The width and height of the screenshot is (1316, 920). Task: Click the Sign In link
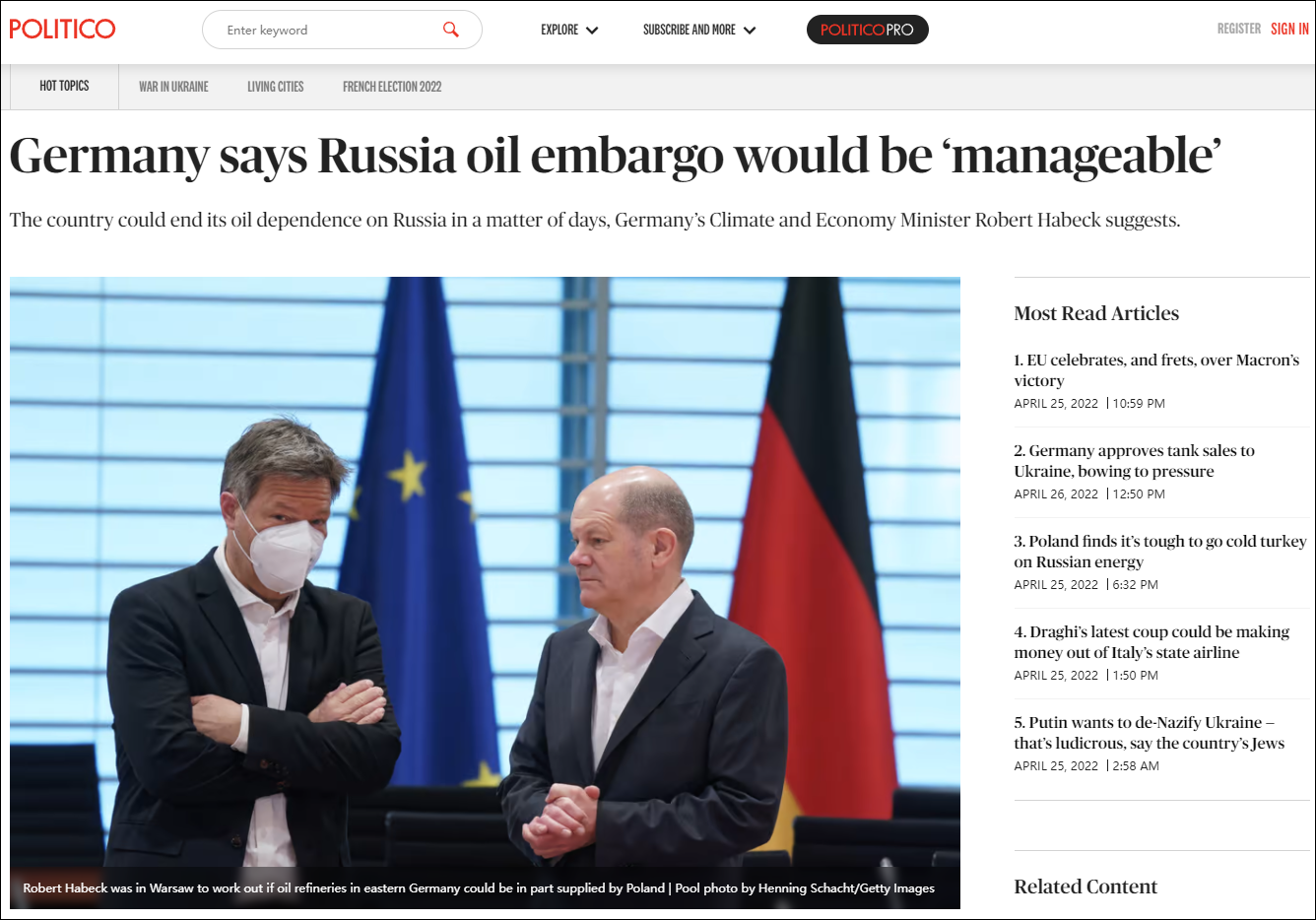tap(1289, 29)
